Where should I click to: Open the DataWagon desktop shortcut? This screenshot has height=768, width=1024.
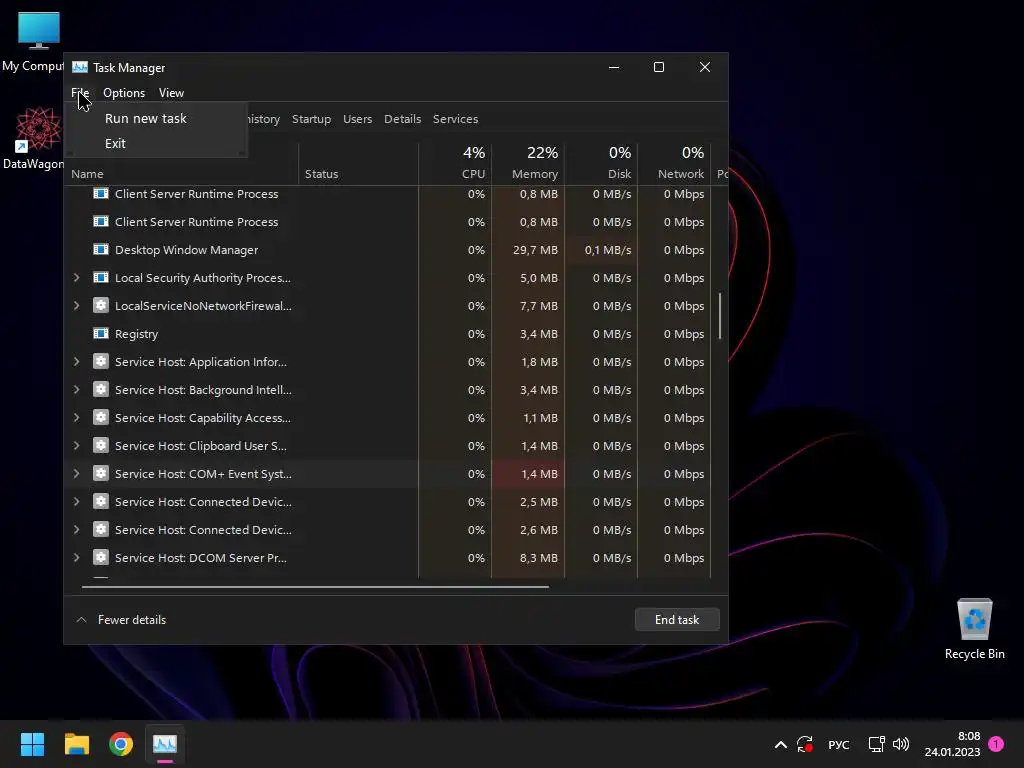[x=36, y=137]
